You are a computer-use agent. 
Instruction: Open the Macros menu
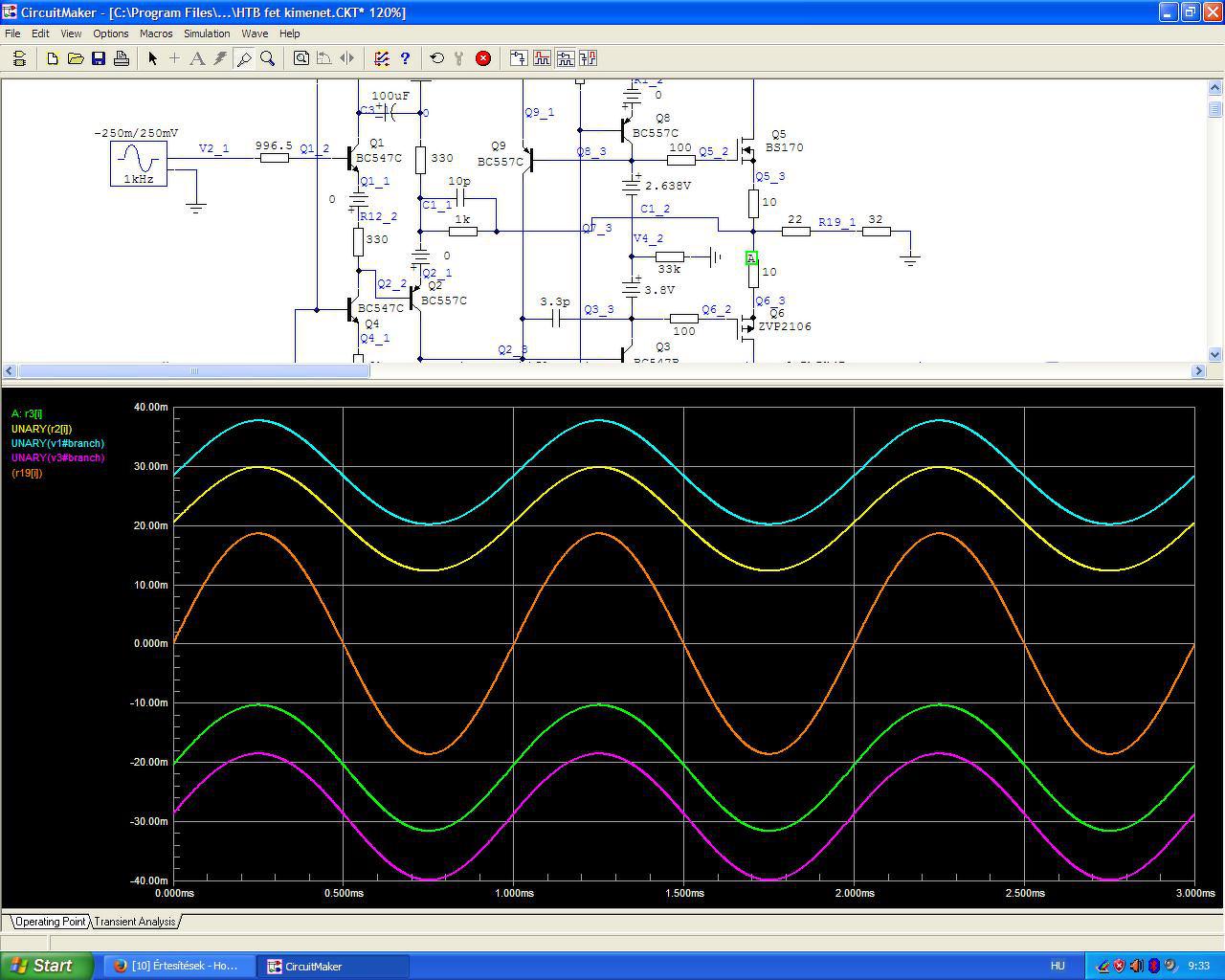tap(156, 33)
